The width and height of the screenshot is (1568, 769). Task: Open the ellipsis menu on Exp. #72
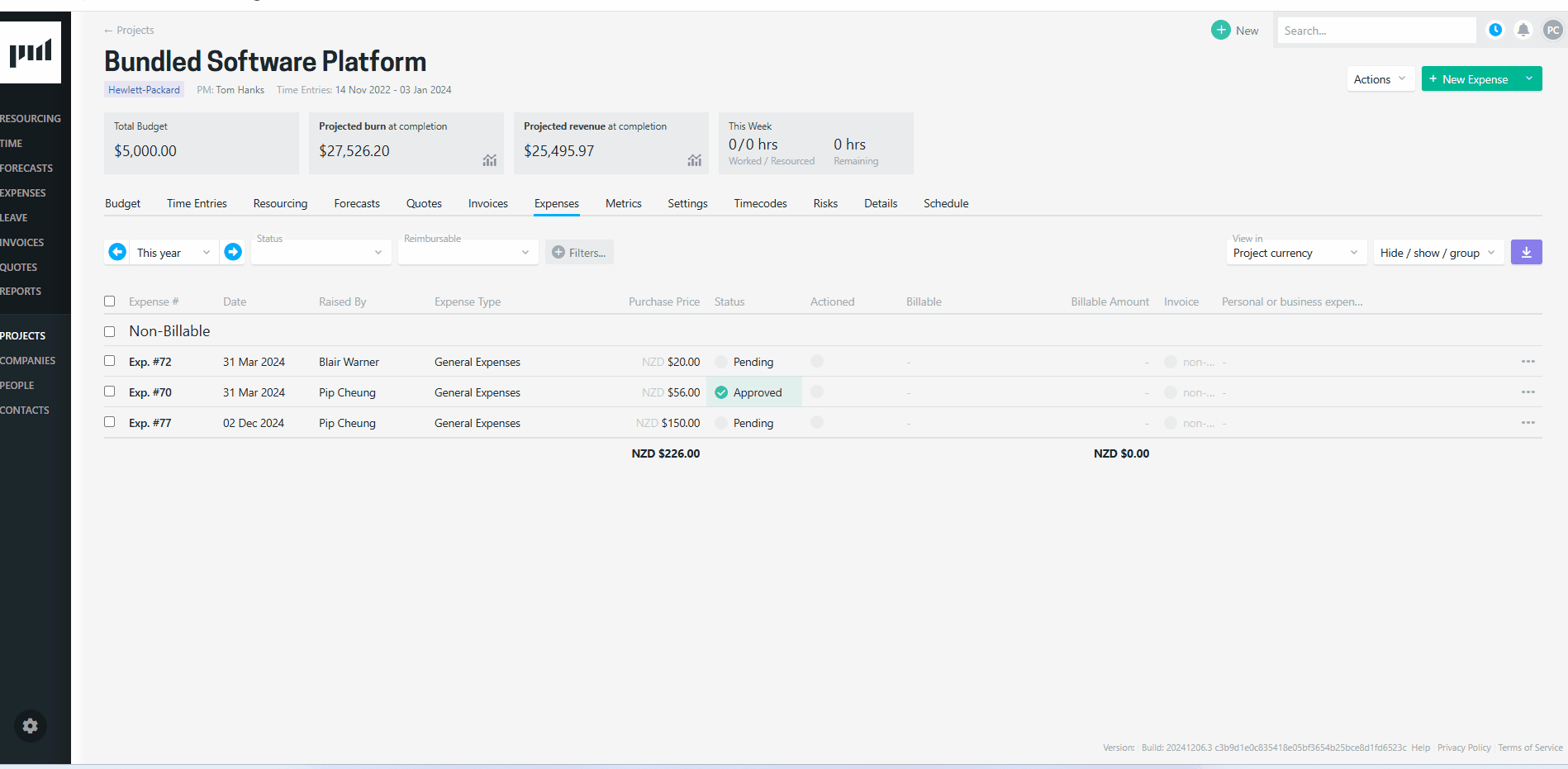pos(1528,361)
